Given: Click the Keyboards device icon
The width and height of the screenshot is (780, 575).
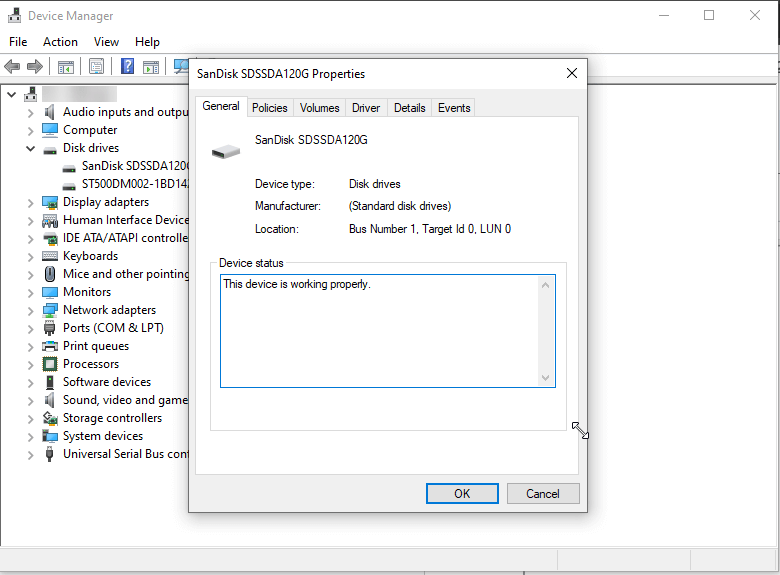Looking at the screenshot, I should tap(50, 256).
